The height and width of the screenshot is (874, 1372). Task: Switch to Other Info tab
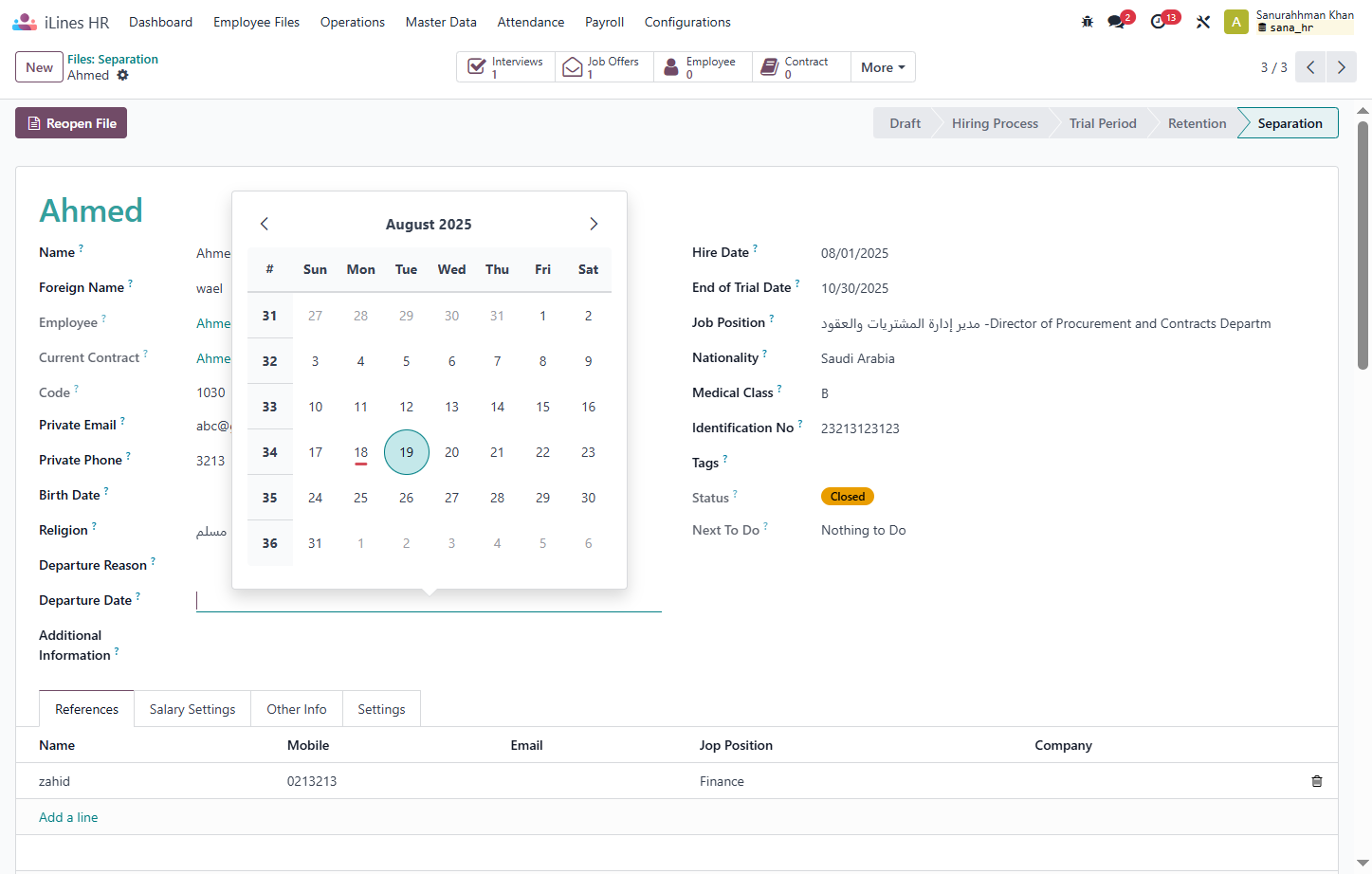(297, 709)
